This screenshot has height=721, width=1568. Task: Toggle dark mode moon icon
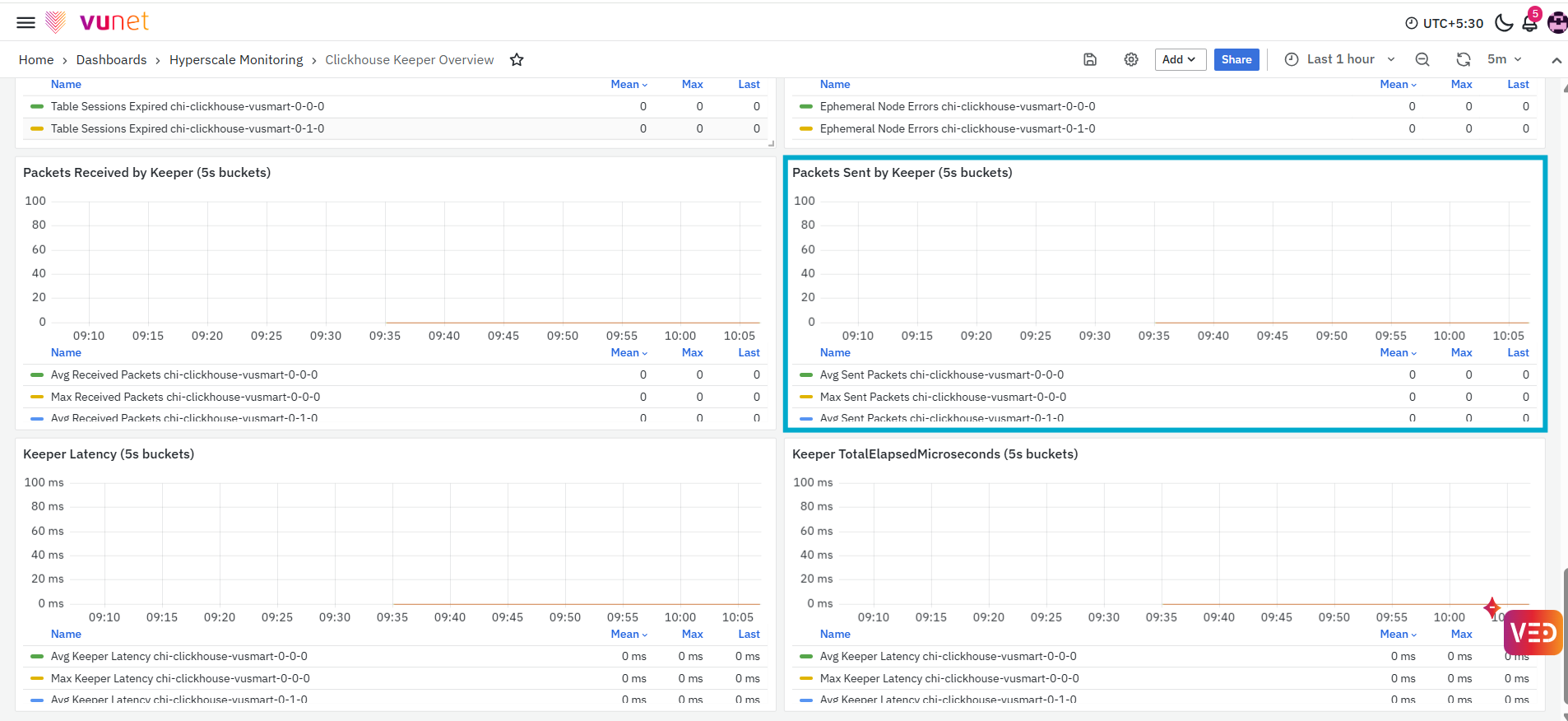click(x=1504, y=22)
